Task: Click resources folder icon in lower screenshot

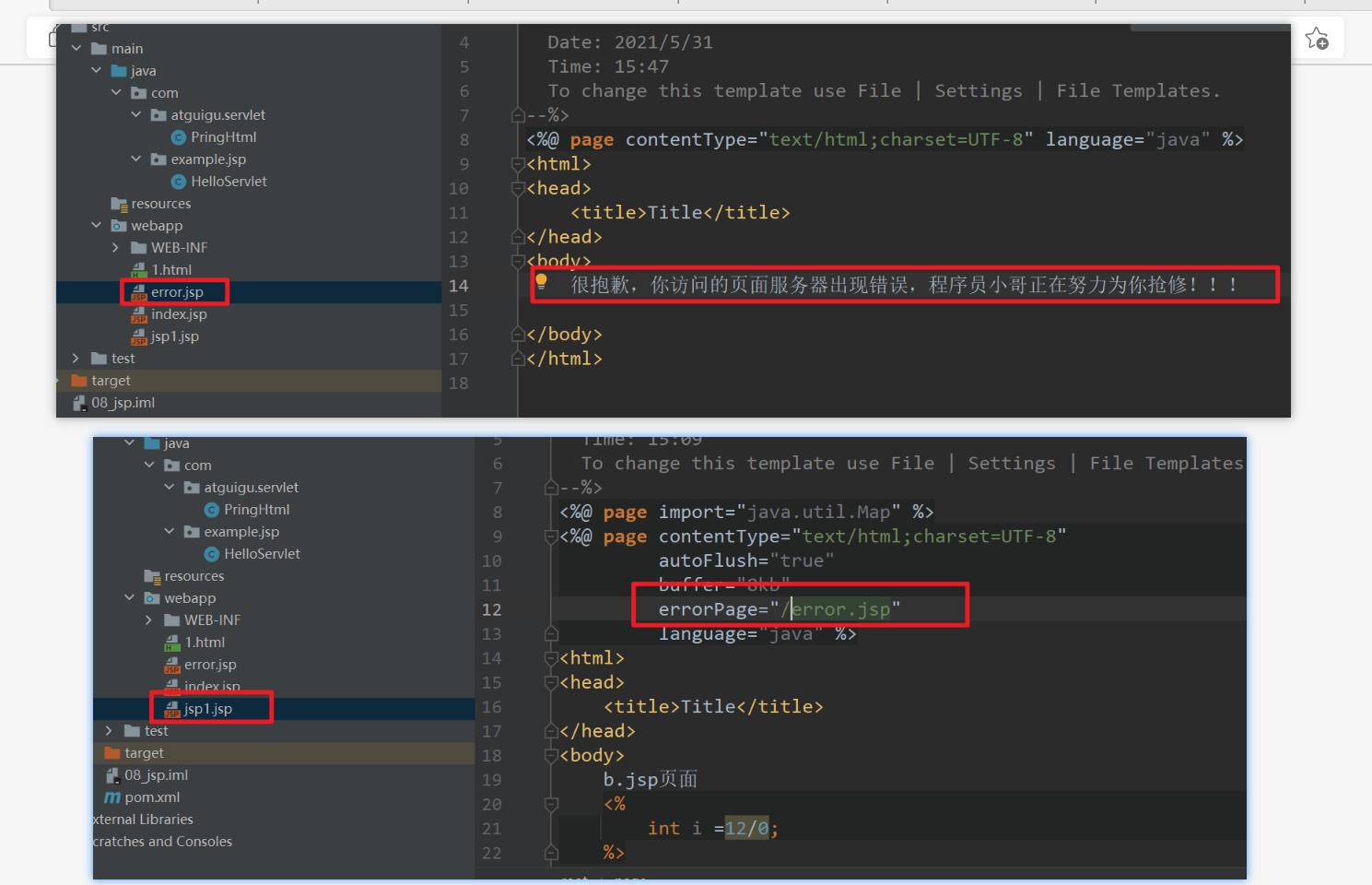Action: (x=152, y=576)
